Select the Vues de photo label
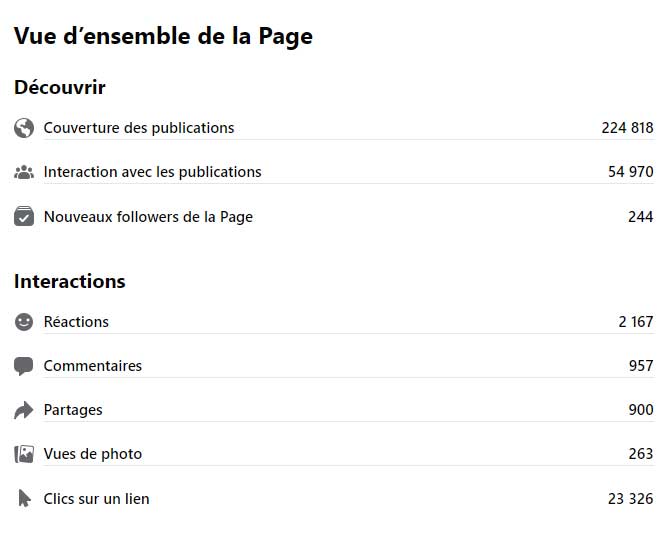 92,454
